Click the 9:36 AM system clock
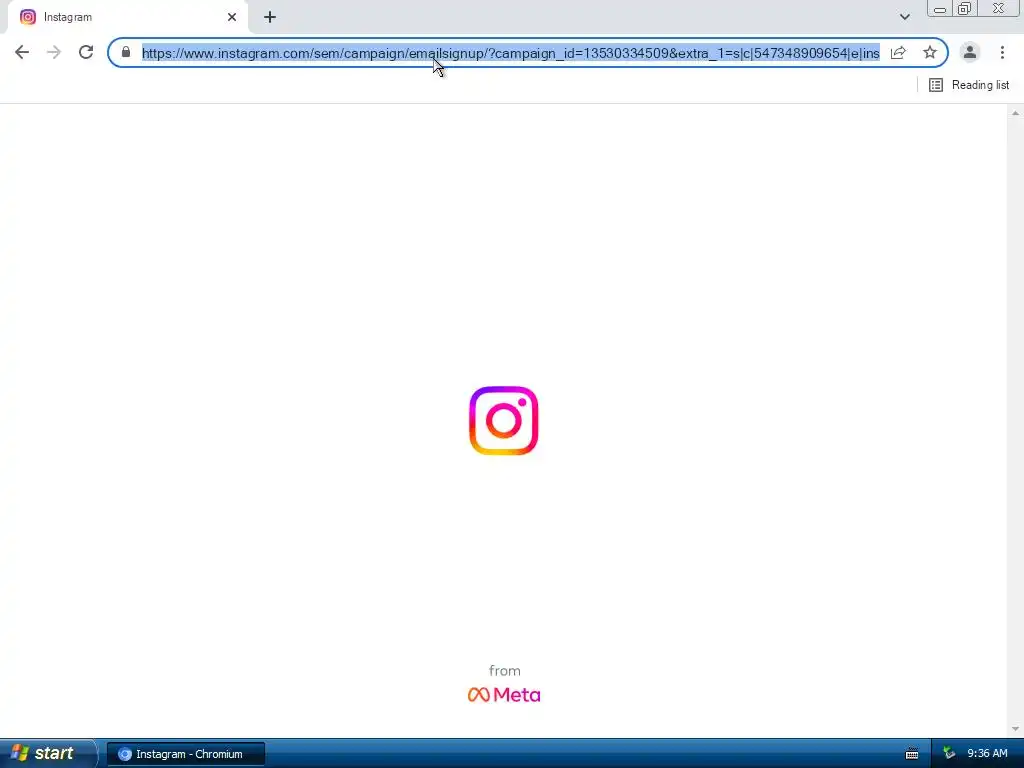This screenshot has width=1024, height=768. (x=987, y=754)
